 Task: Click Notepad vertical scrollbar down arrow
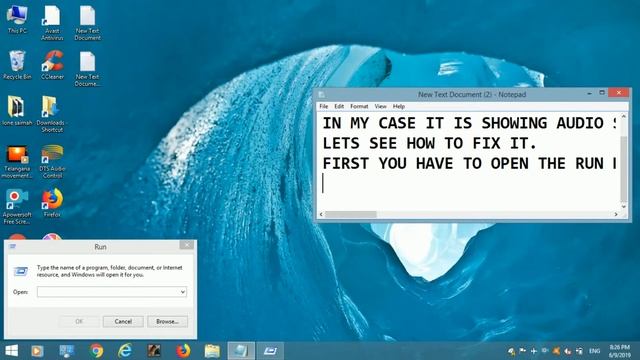624,207
